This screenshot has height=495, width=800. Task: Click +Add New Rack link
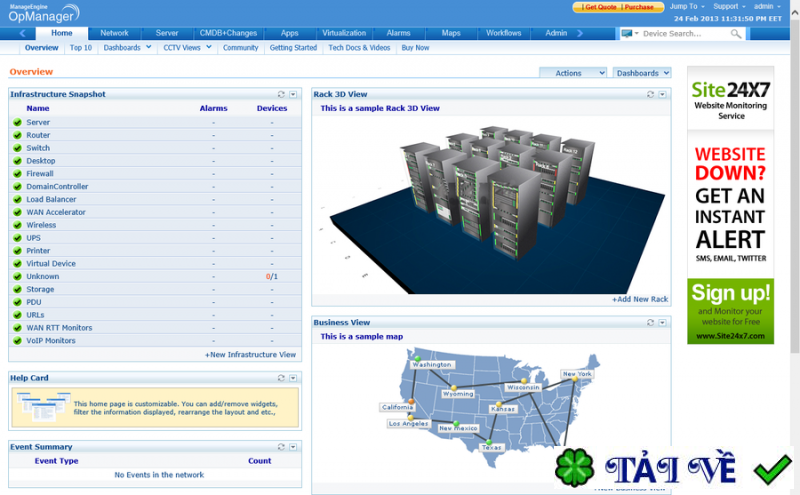[640, 300]
